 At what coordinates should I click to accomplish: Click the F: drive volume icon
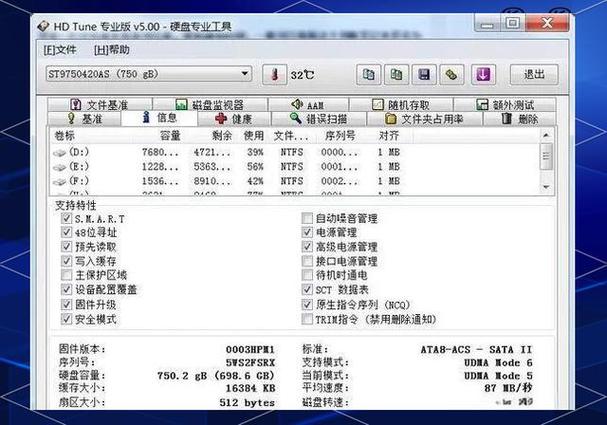pyautogui.click(x=59, y=182)
